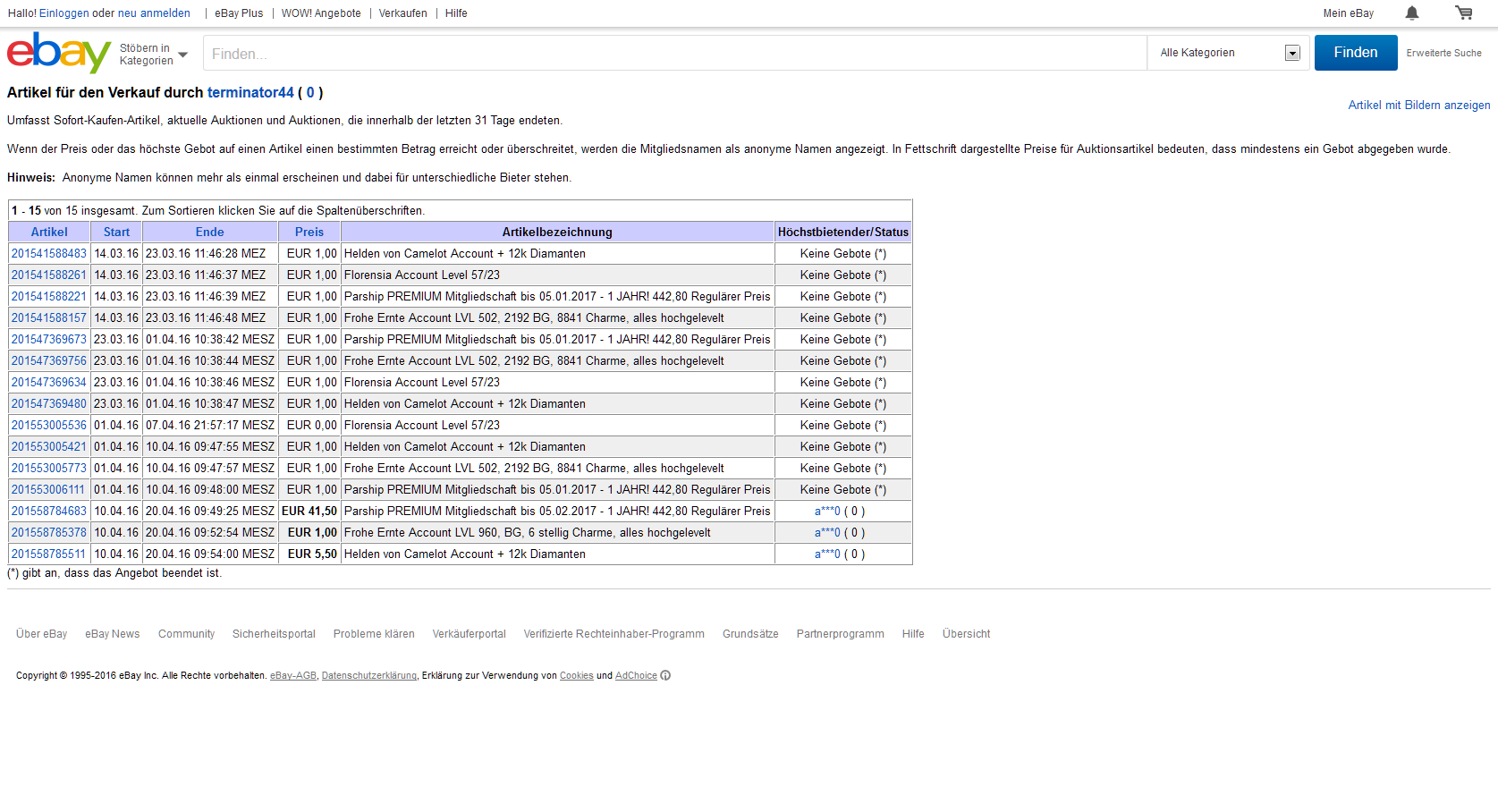This screenshot has height=812, width=1498.
Task: Open item 201541588157
Action: click(49, 318)
